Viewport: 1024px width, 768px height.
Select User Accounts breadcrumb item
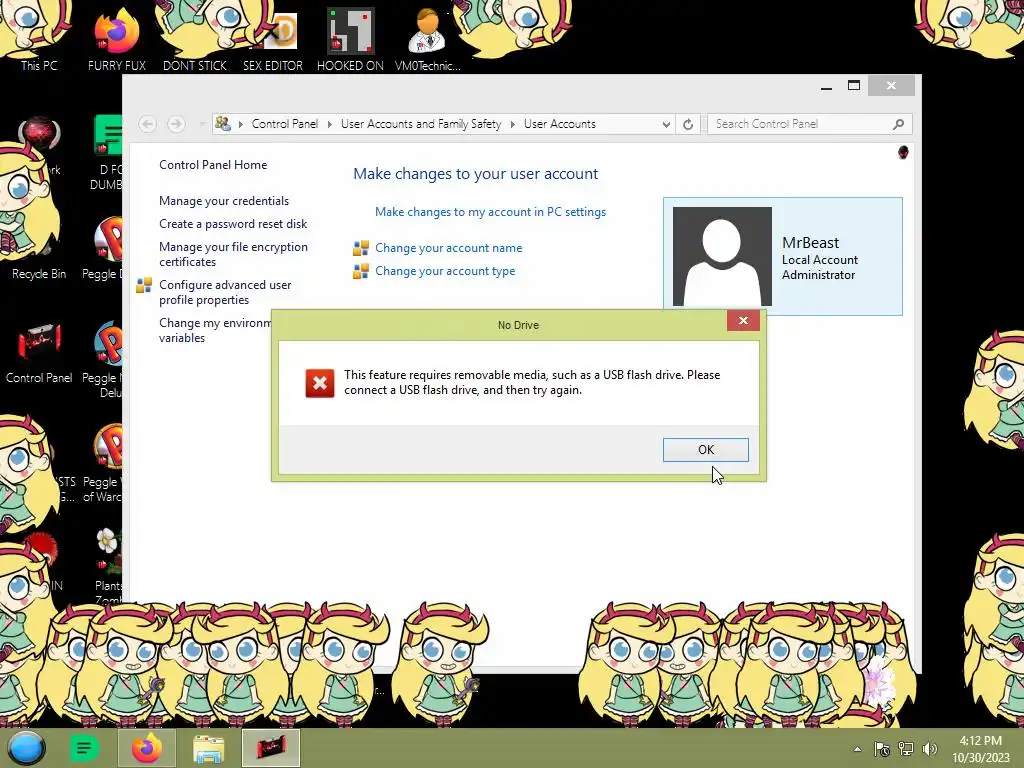[x=560, y=124]
